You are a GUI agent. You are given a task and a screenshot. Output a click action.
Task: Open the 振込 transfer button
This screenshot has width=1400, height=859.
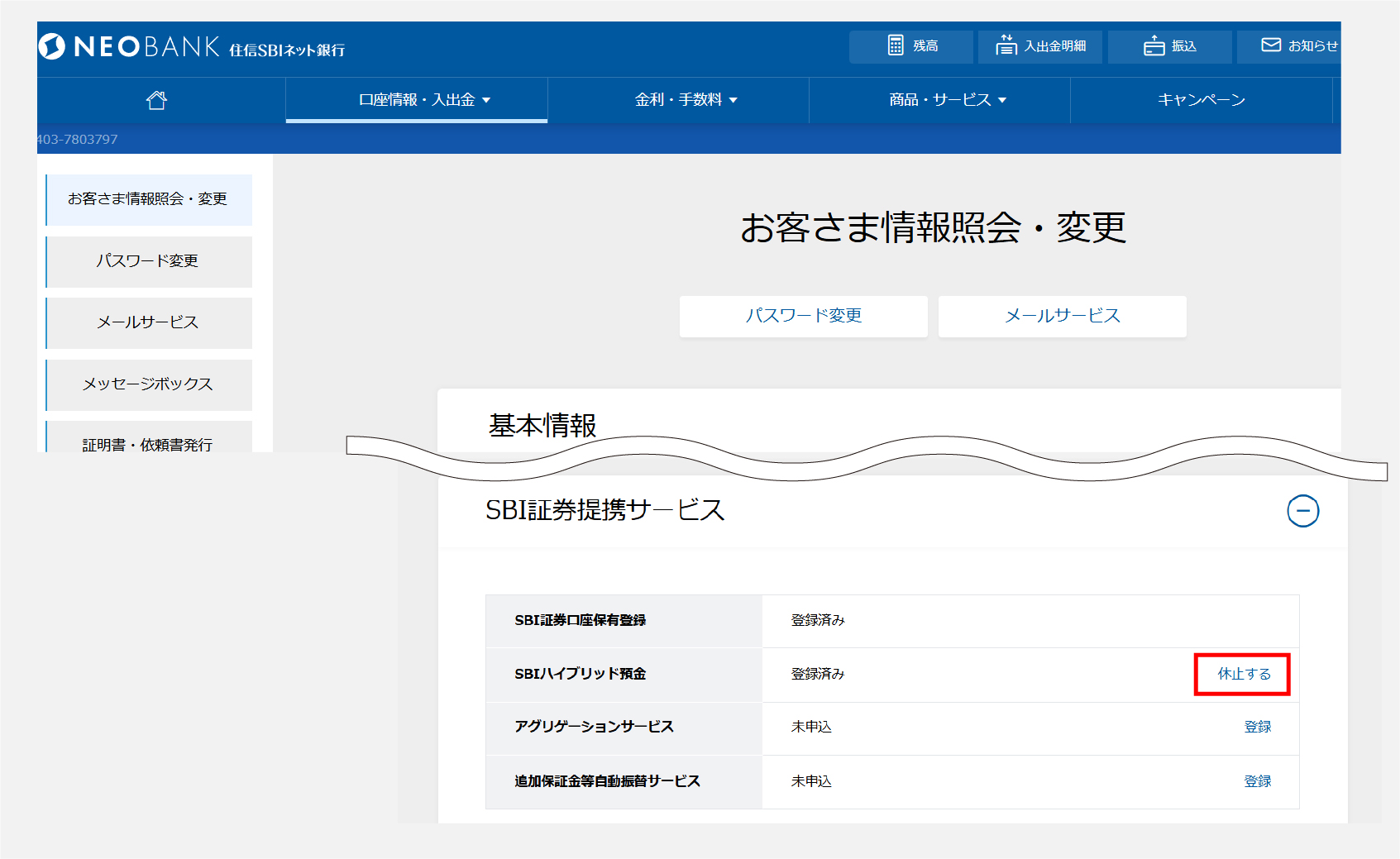pyautogui.click(x=1169, y=46)
